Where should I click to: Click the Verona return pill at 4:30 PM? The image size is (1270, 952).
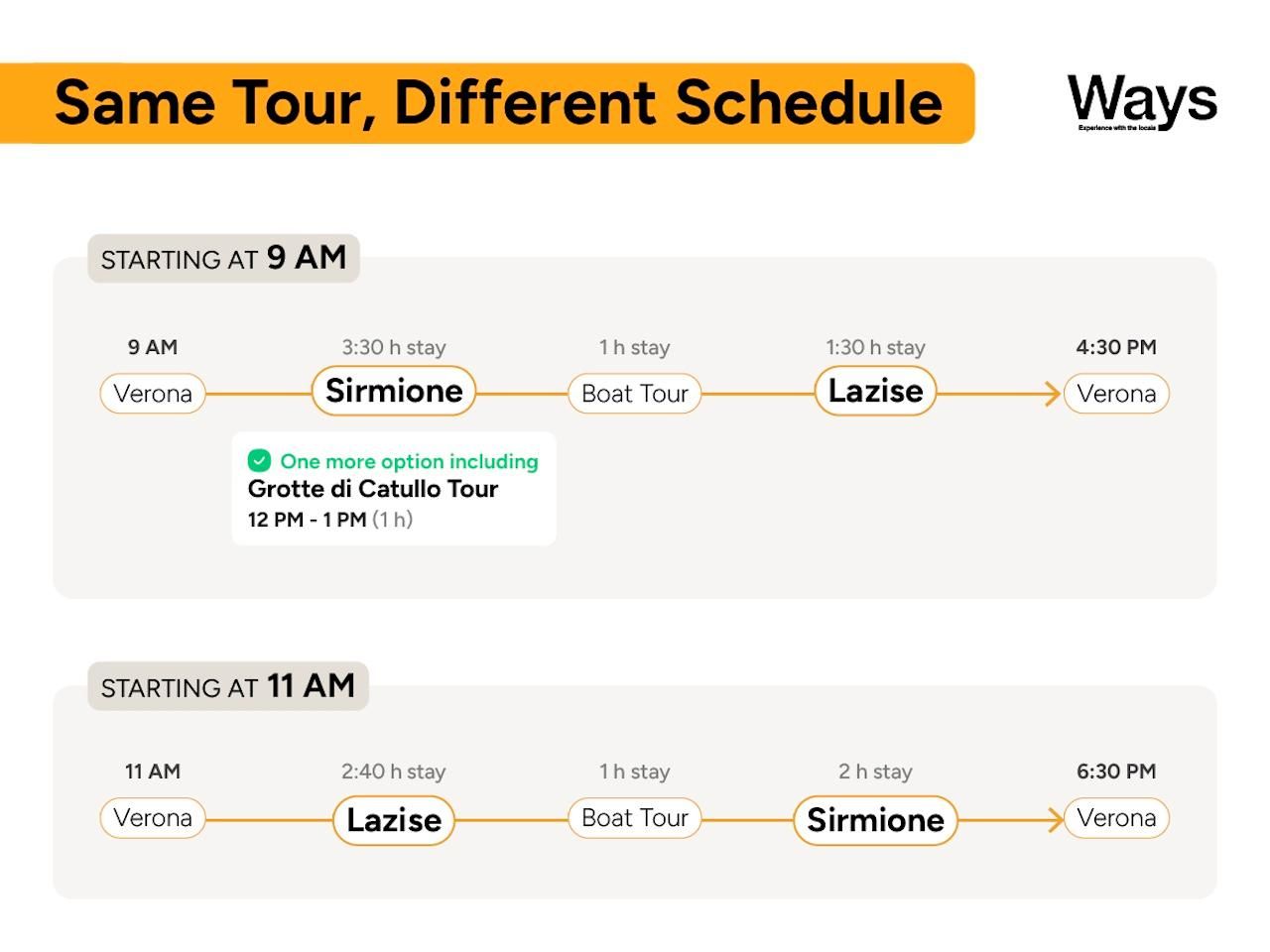tap(1116, 394)
